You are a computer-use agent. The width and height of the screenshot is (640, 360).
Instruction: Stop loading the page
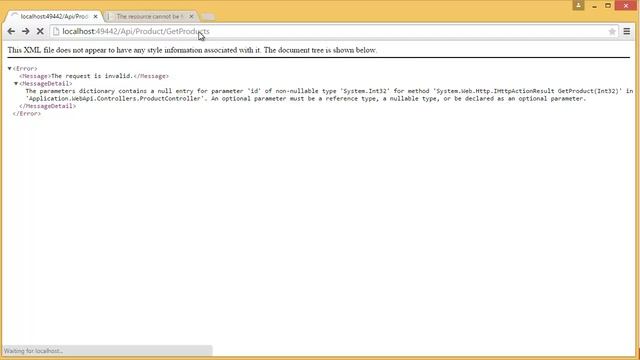pyautogui.click(x=40, y=31)
